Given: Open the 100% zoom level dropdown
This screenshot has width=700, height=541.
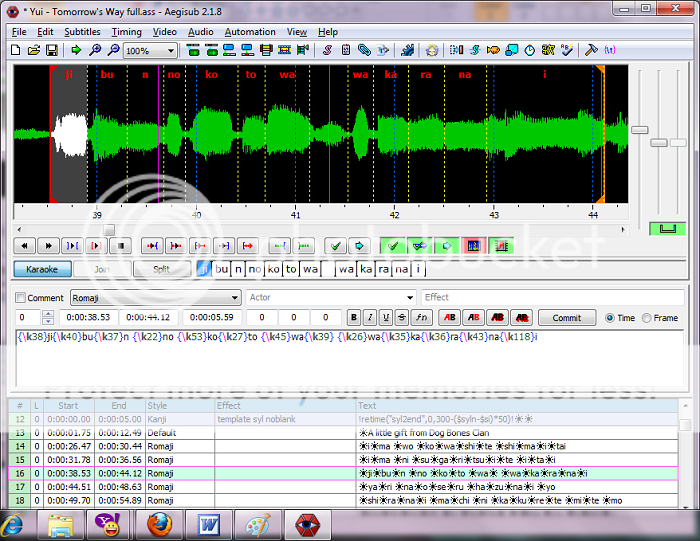Looking at the screenshot, I should 171,50.
